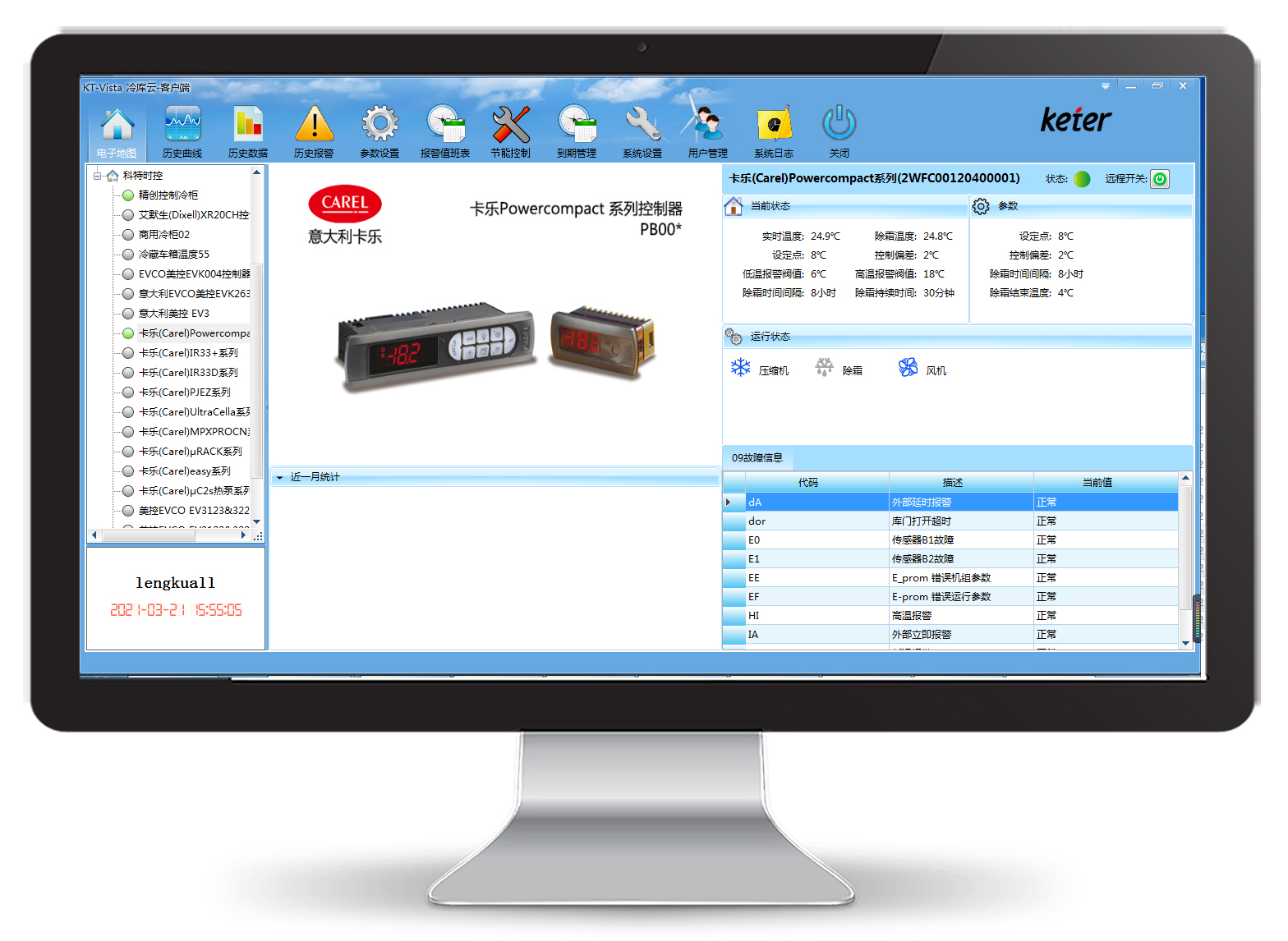Click the device tree horizontal scrollbar
Viewport: 1288px width, 941px height.
[x=148, y=535]
